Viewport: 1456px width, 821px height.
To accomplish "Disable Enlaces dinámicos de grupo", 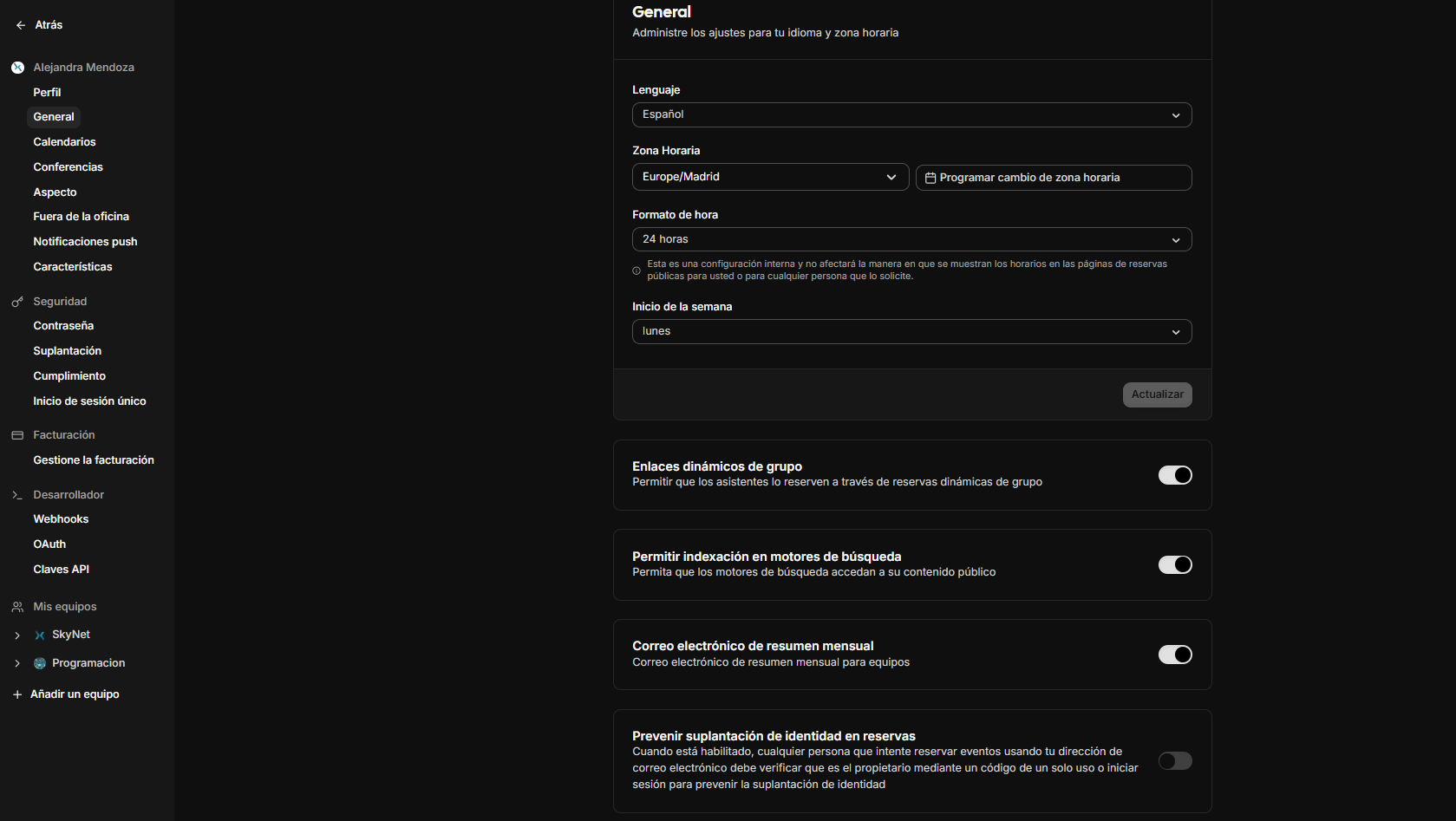I will (1175, 475).
